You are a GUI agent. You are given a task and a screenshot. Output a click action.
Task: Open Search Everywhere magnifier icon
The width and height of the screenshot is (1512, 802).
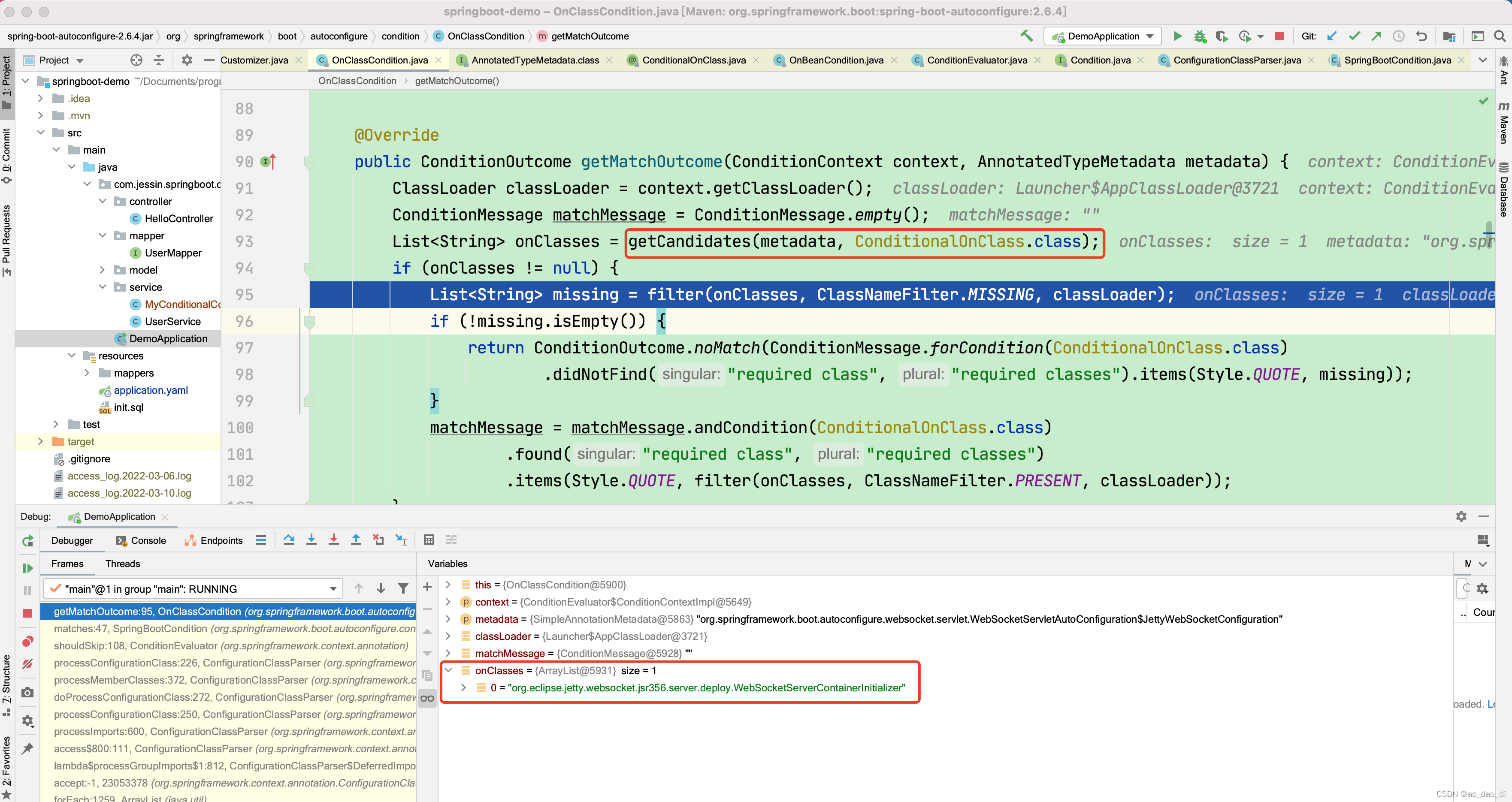point(1500,36)
